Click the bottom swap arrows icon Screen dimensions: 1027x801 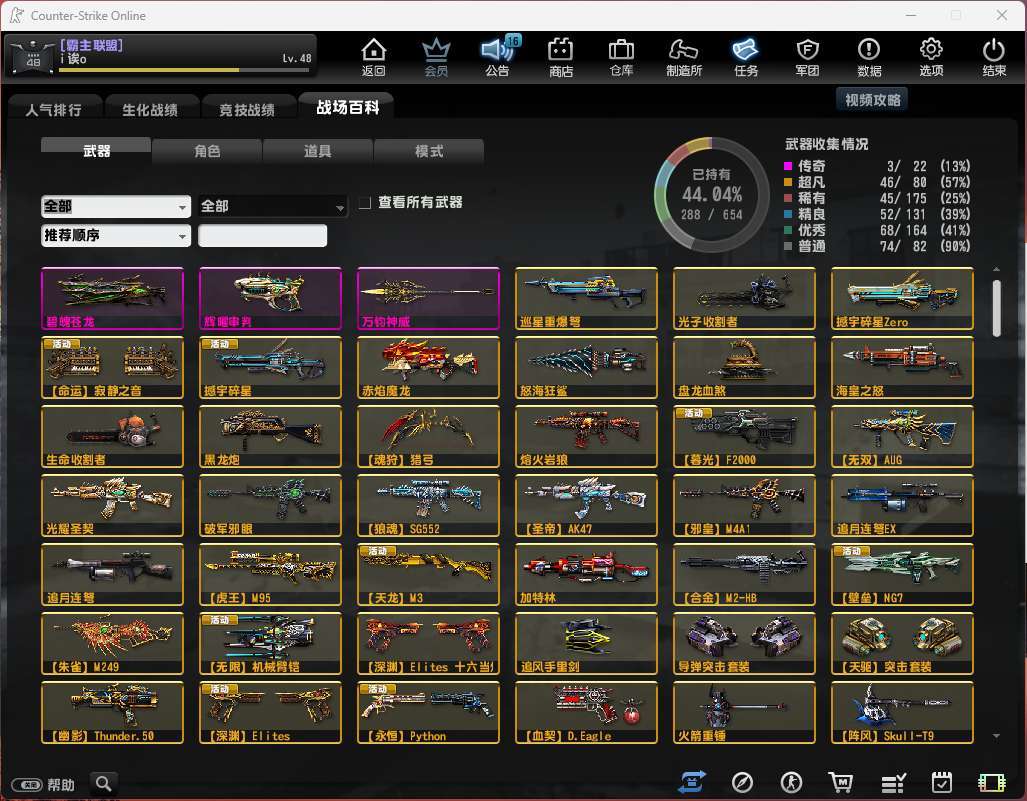tap(693, 782)
